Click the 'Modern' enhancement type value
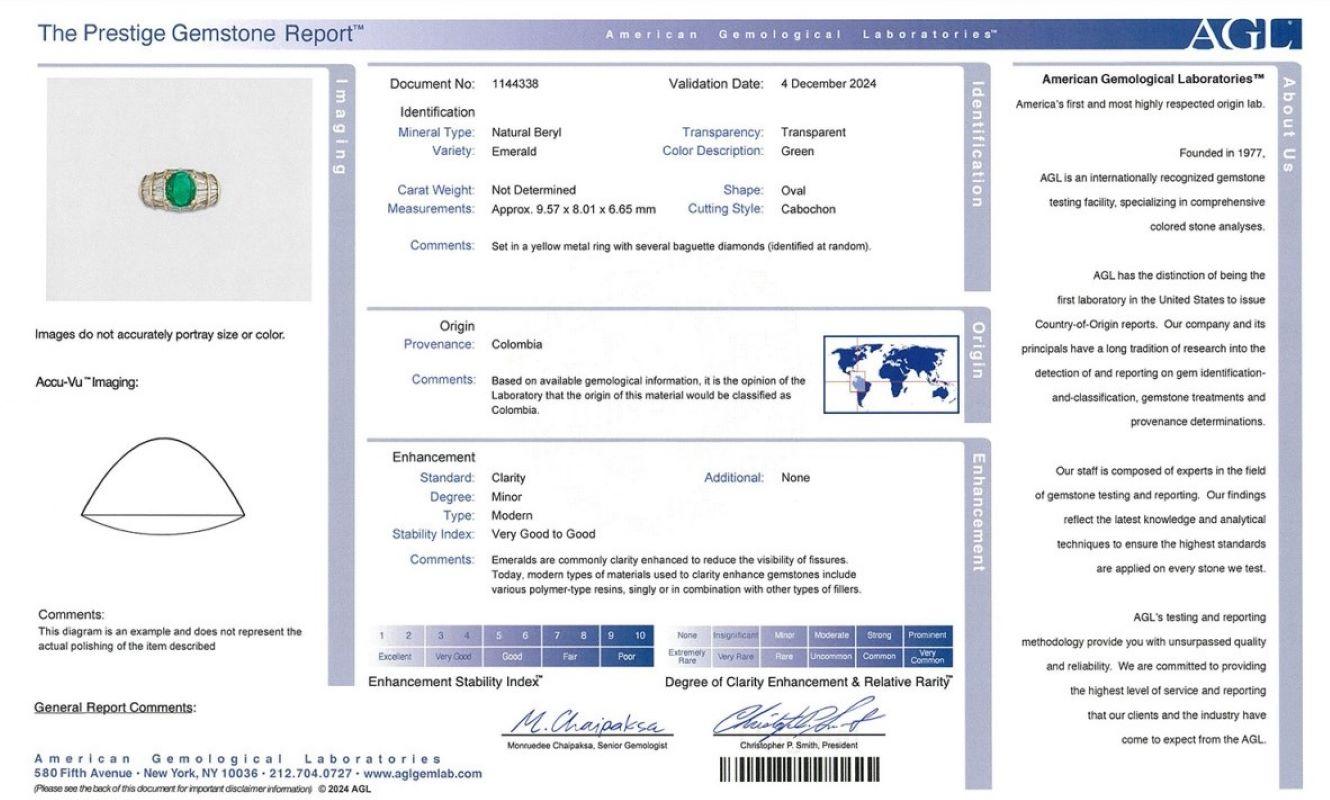 (x=510, y=515)
